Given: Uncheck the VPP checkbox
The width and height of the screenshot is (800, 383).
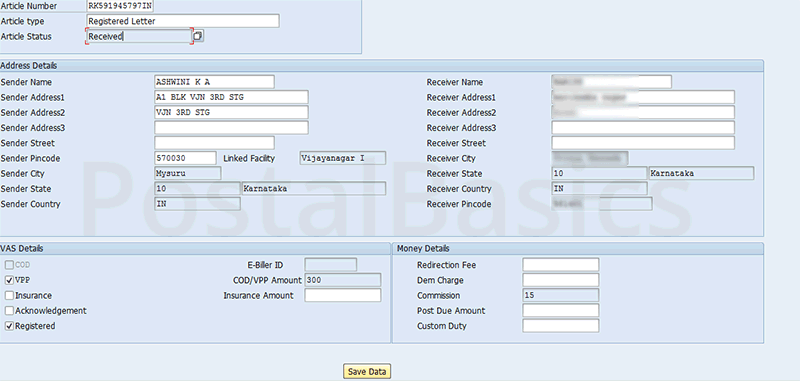Looking at the screenshot, I should [x=9, y=280].
